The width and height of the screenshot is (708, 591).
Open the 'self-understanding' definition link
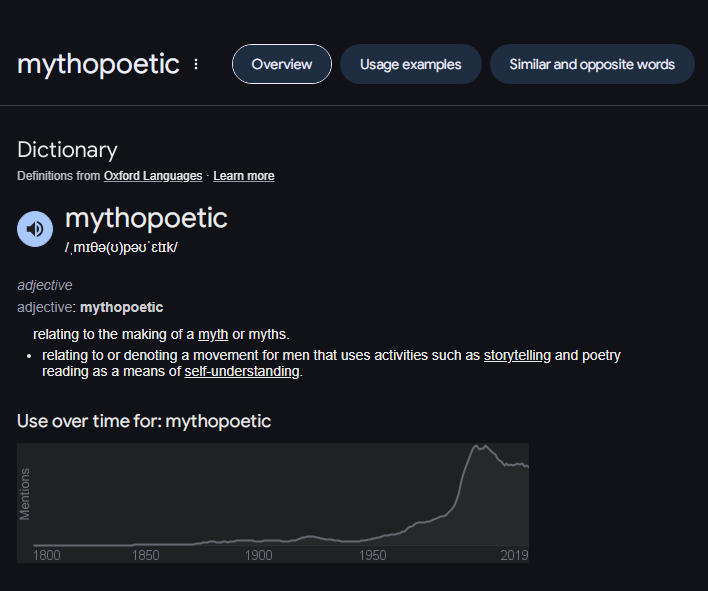(x=242, y=371)
